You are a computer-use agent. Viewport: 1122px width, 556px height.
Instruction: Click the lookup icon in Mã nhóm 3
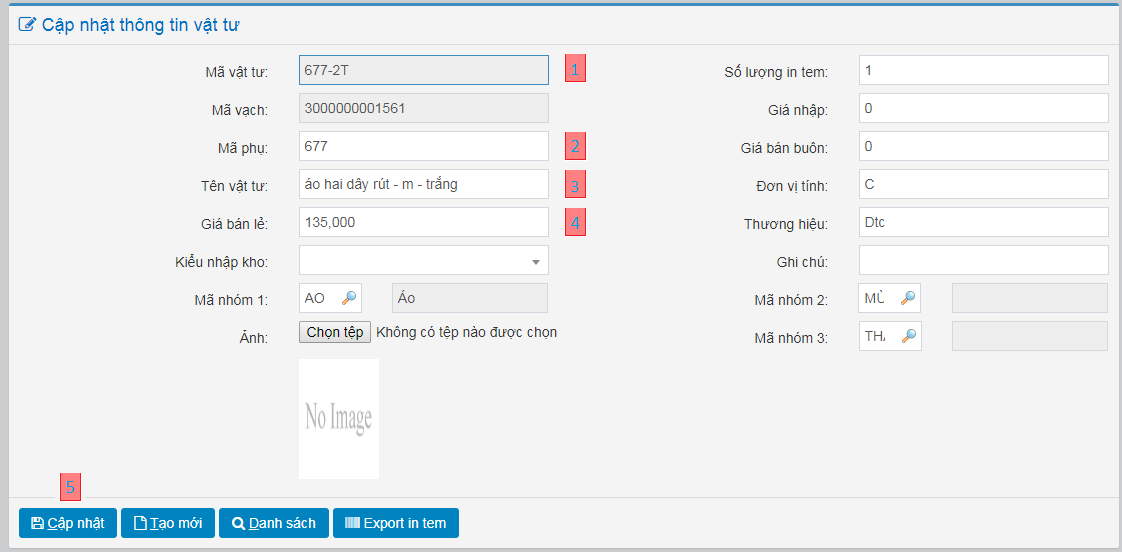(908, 336)
